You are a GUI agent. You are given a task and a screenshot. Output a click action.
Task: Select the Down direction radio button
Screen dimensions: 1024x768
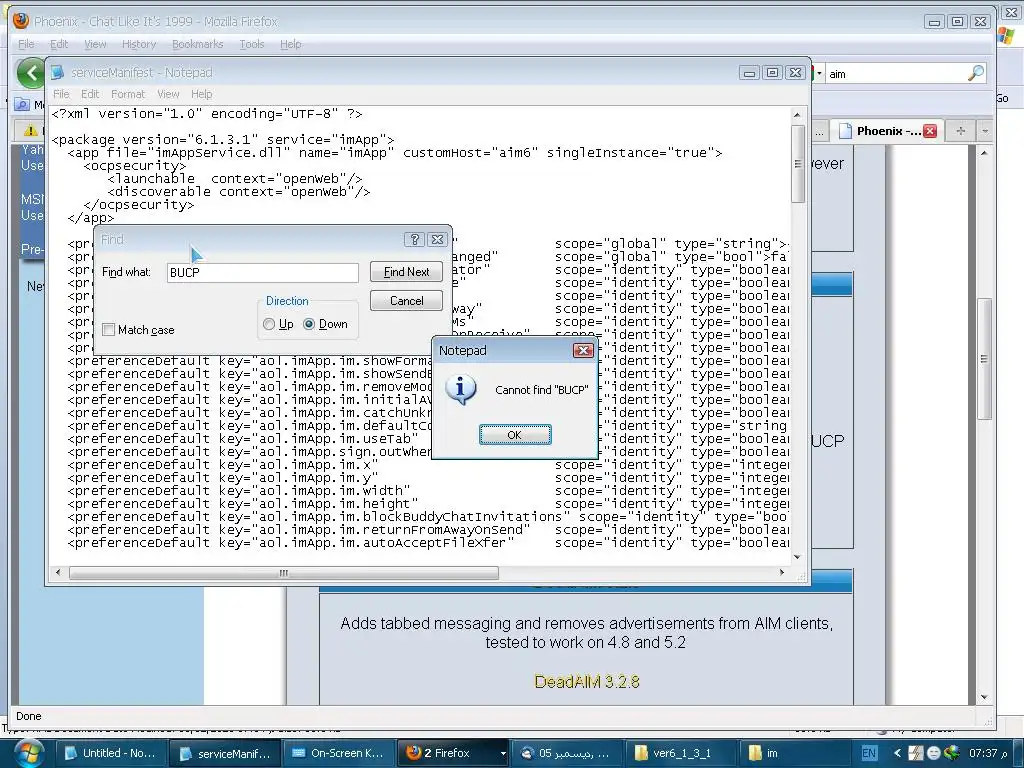point(309,324)
